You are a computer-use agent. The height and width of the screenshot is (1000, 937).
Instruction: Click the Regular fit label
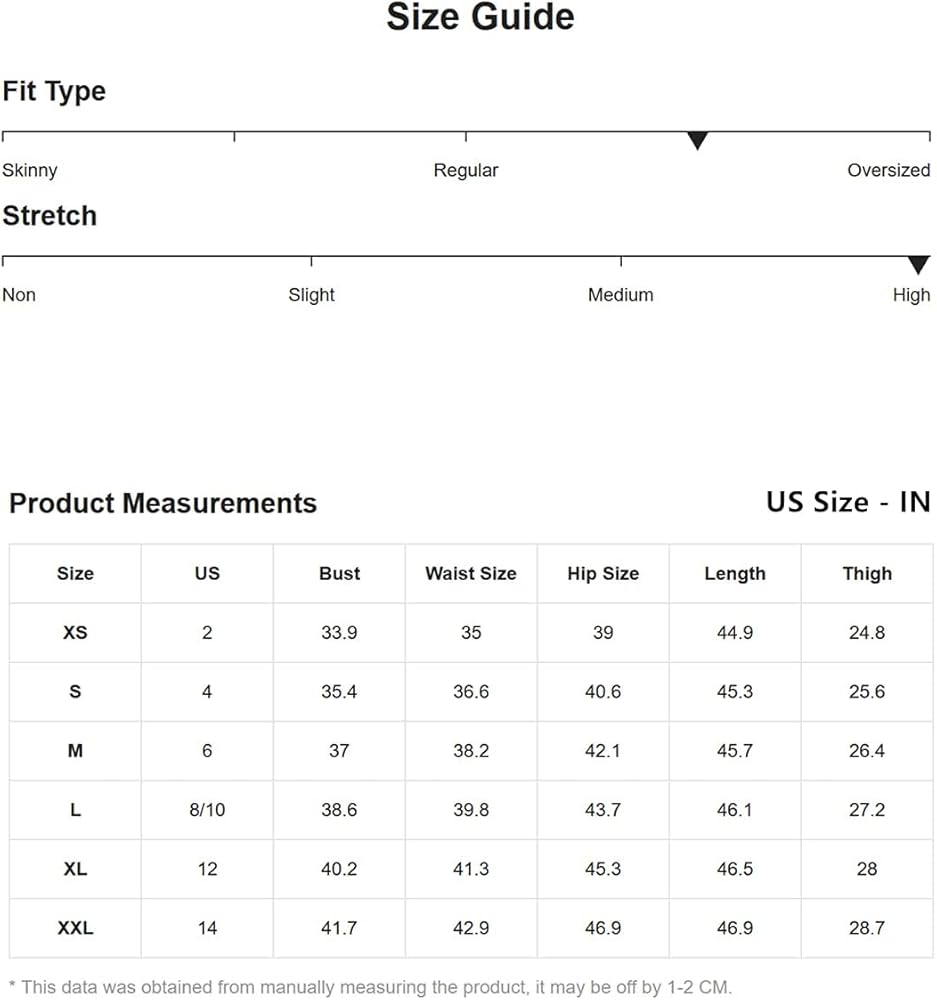[465, 170]
